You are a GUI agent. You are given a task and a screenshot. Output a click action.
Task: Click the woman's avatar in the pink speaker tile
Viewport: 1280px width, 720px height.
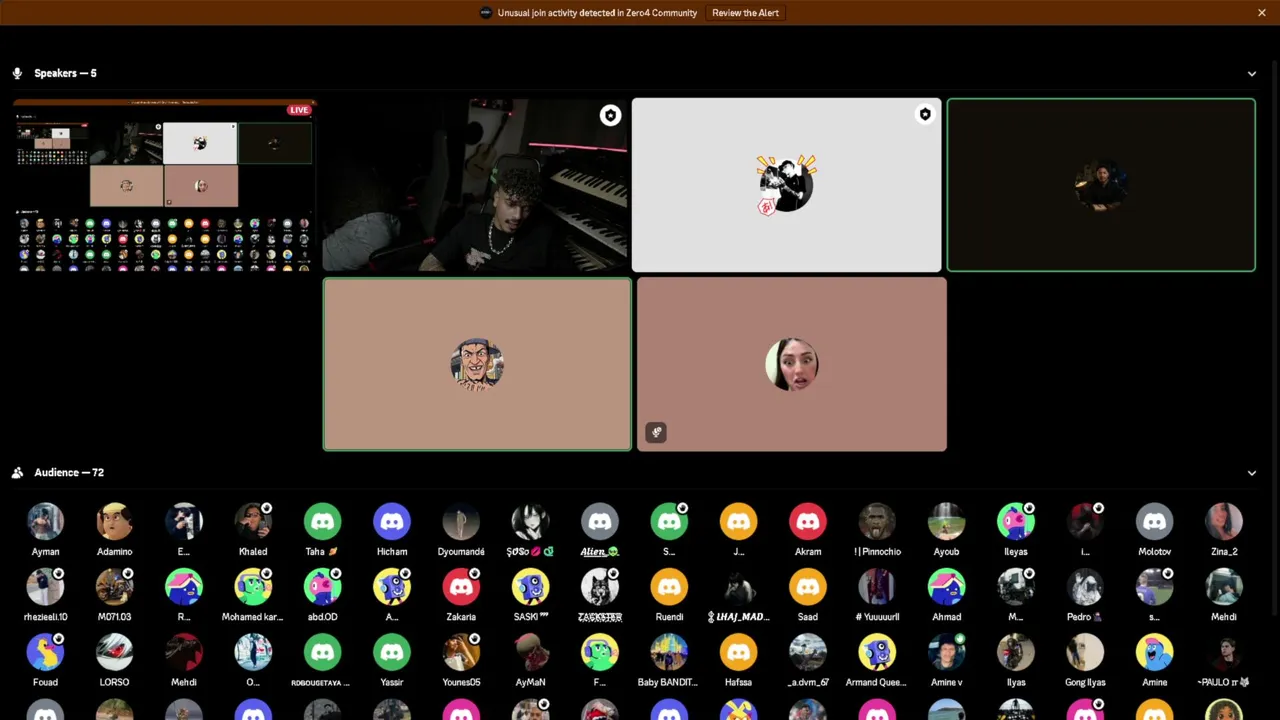coord(792,364)
